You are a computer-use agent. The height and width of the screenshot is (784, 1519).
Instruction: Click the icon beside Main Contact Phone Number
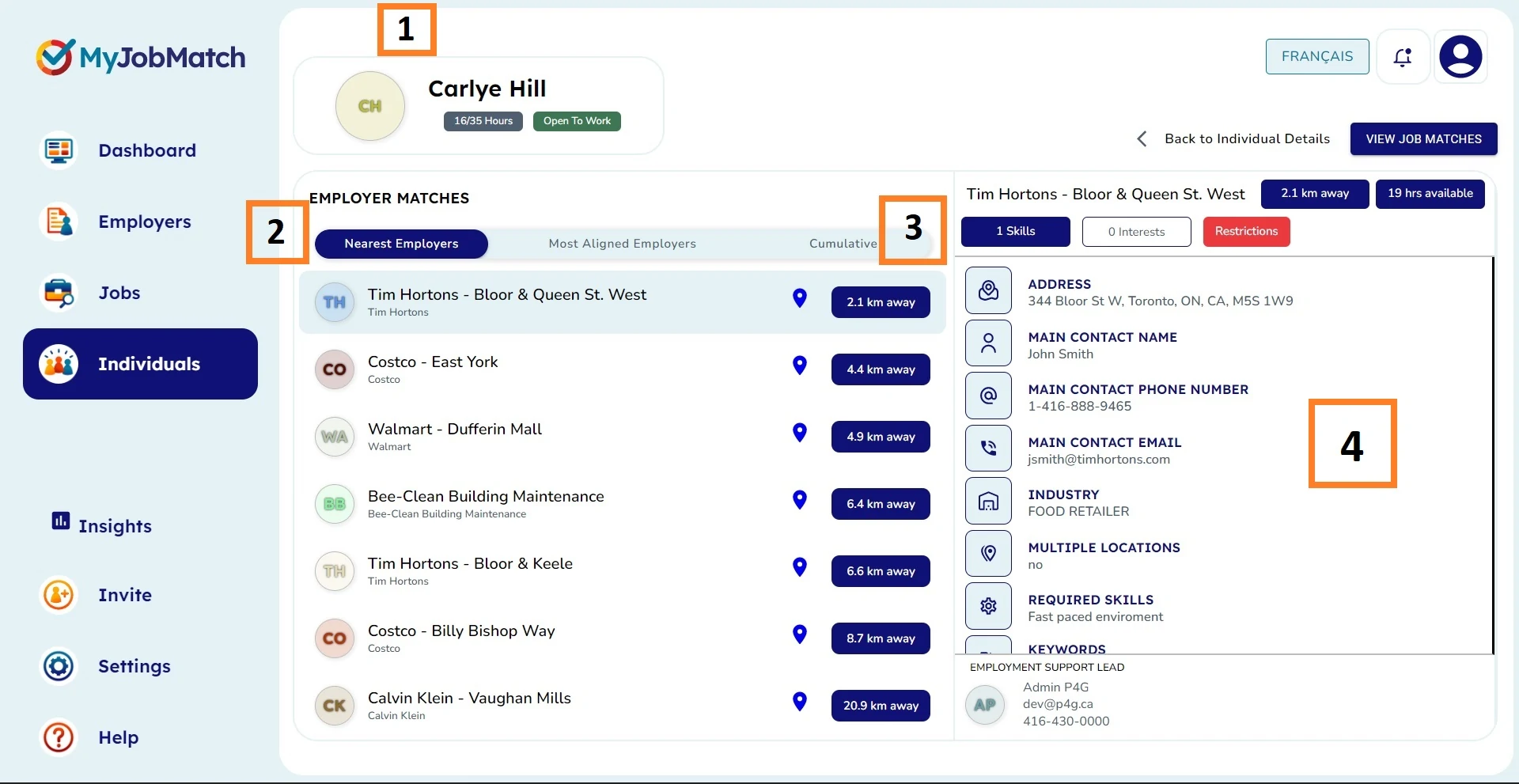point(988,396)
